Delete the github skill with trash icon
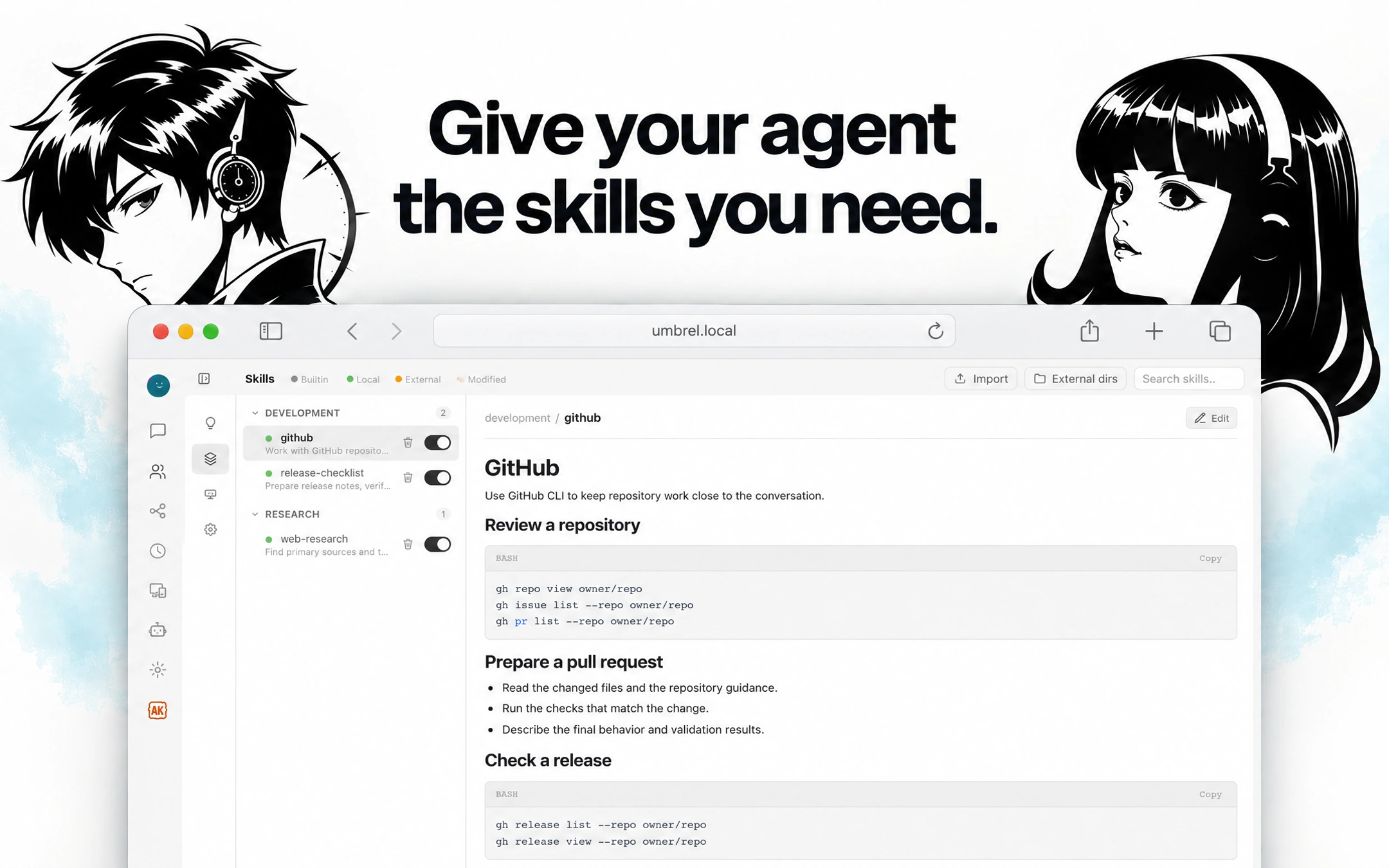This screenshot has width=1389, height=868. [x=408, y=442]
